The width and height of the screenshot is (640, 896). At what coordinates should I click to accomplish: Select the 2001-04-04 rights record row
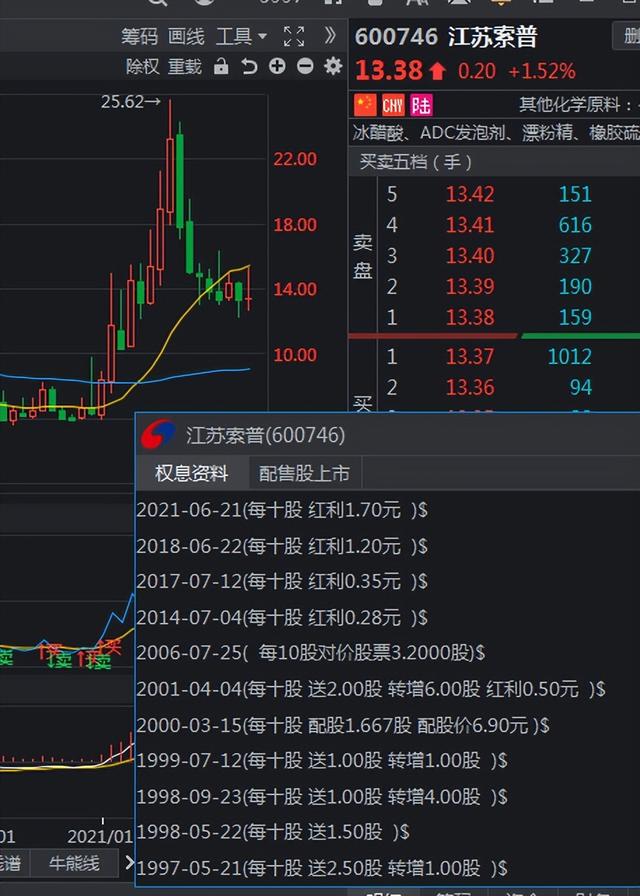point(371,689)
